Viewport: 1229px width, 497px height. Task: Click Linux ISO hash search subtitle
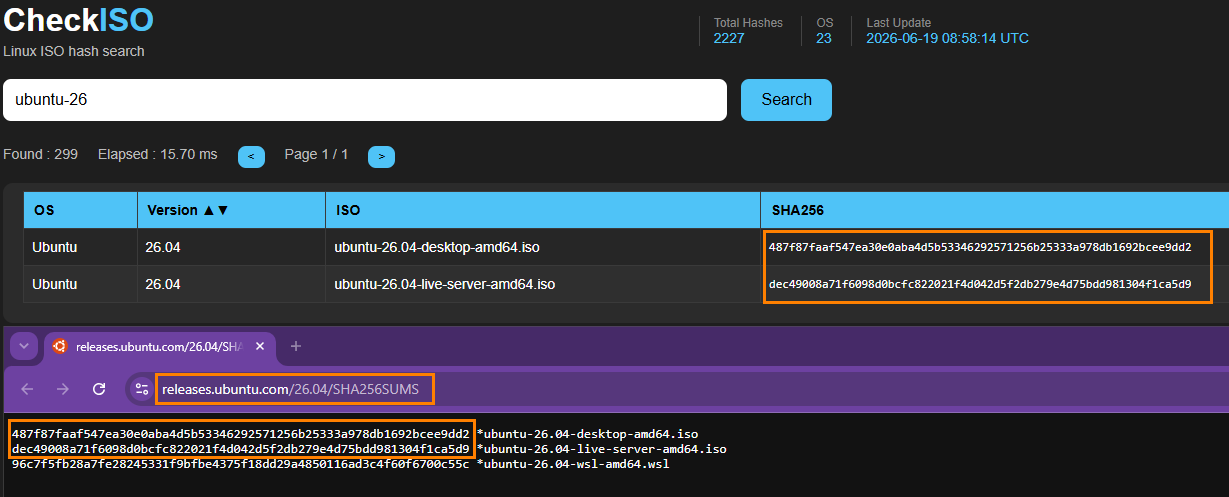click(74, 51)
